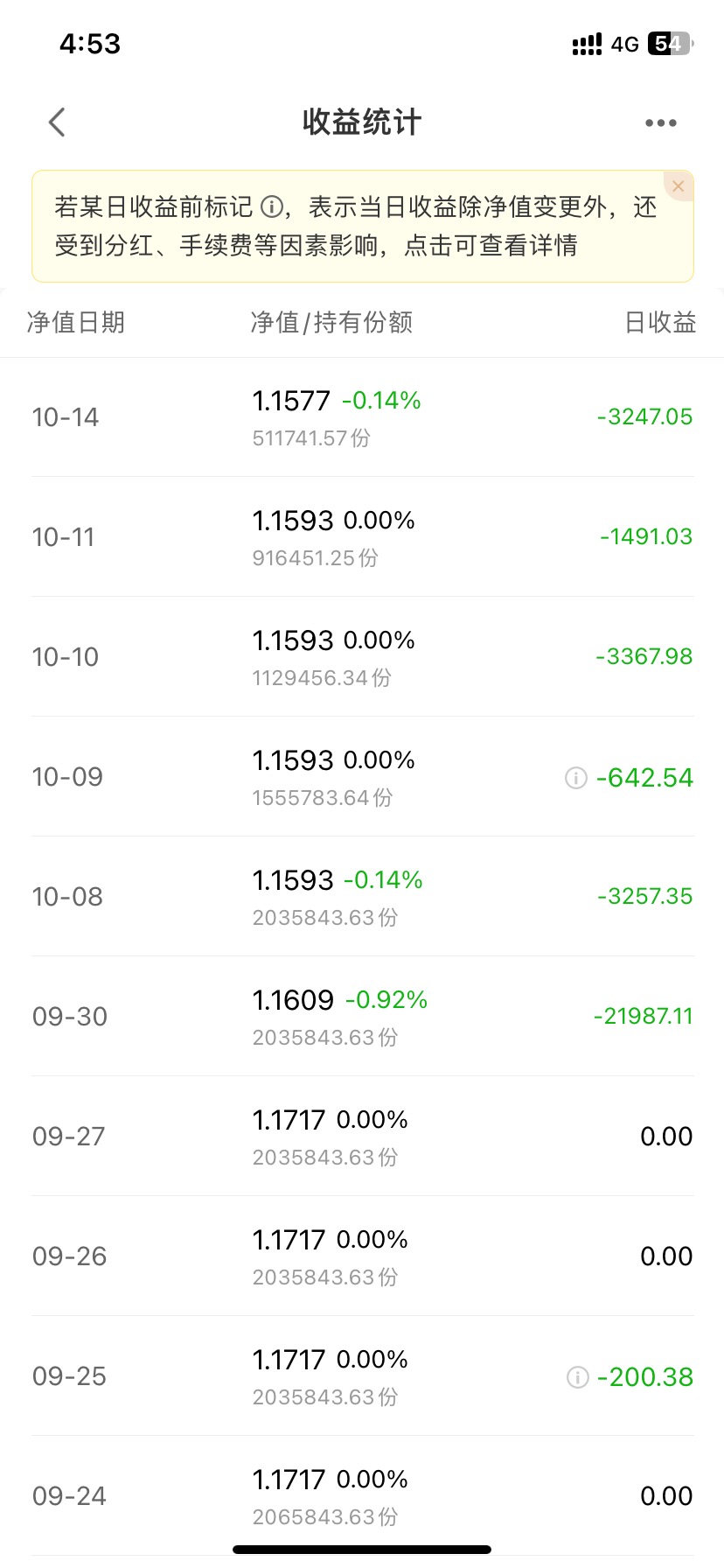Tap the info icon beside -642.54

click(x=576, y=777)
